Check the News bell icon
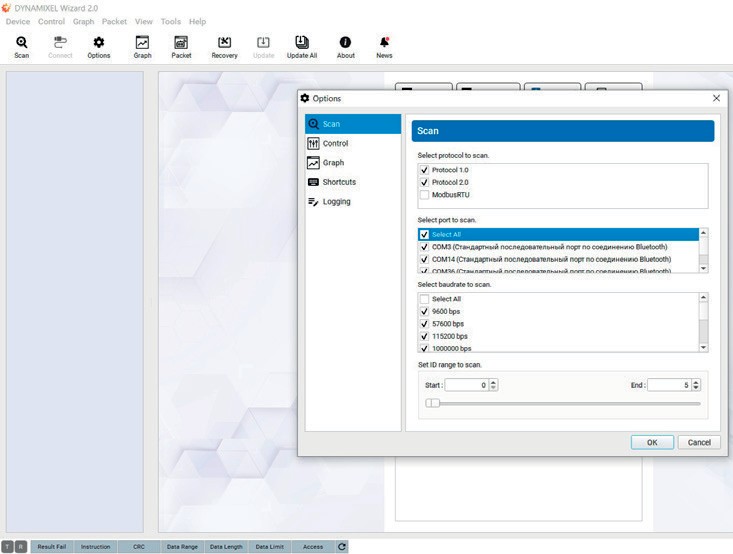This screenshot has width=733, height=554. [x=384, y=46]
